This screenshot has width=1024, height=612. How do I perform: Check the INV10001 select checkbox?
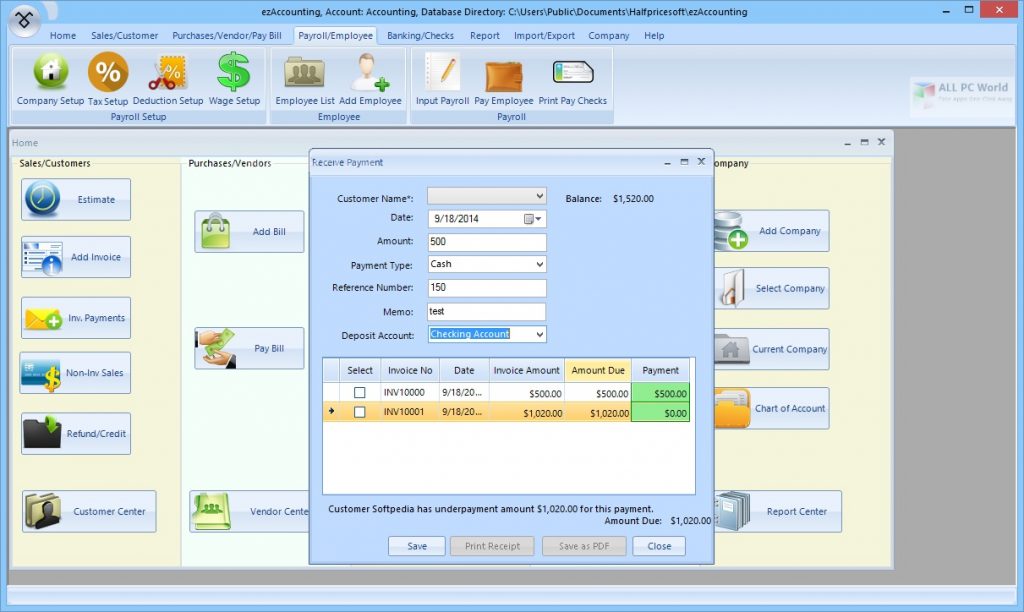pos(359,412)
